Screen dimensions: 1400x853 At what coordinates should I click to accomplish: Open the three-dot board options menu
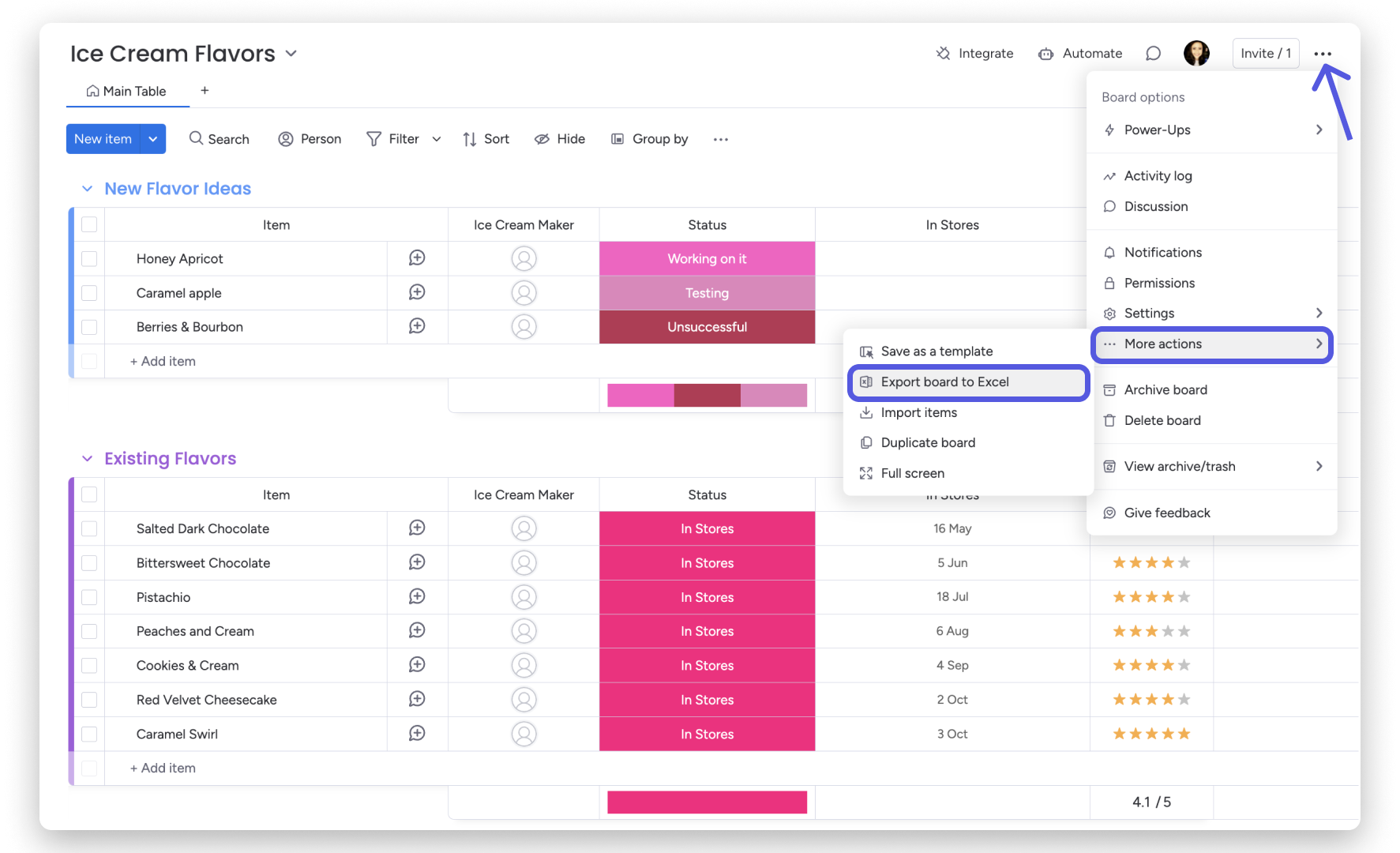coord(1323,54)
